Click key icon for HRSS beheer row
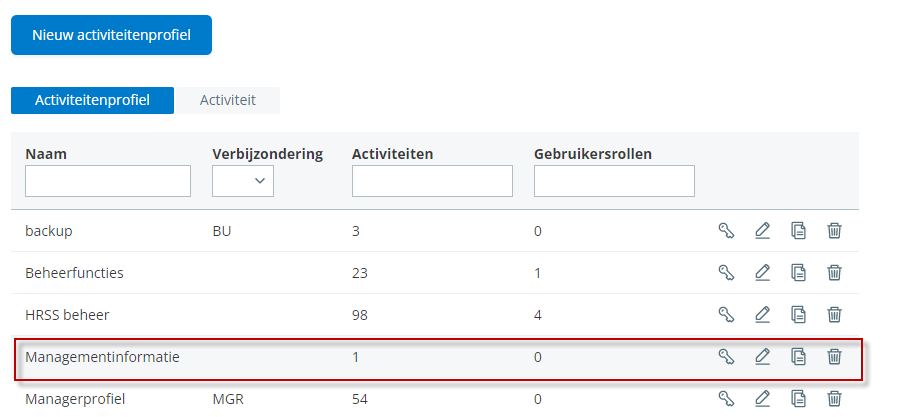Viewport: 908px width, 417px height. (x=727, y=314)
